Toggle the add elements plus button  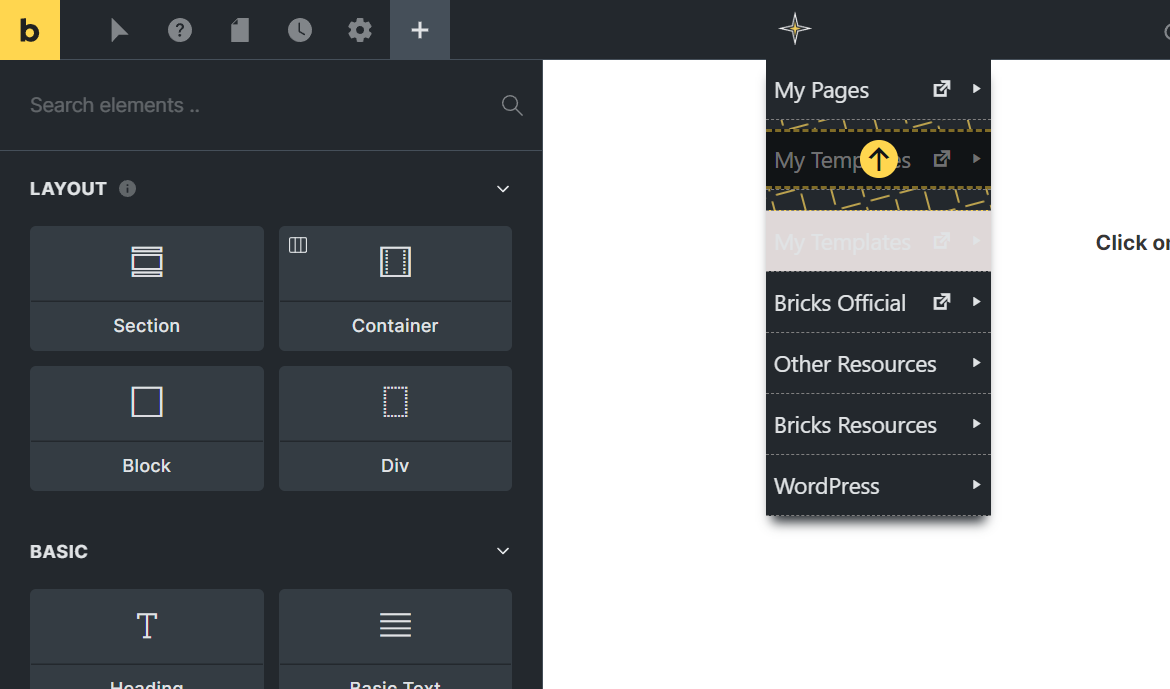pos(420,30)
